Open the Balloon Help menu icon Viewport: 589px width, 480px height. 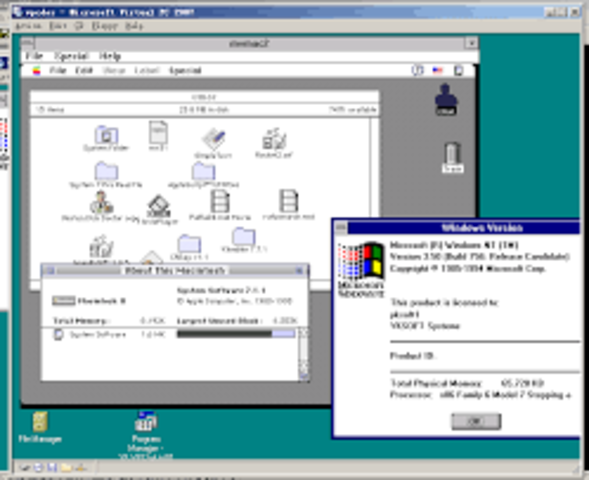coord(417,70)
